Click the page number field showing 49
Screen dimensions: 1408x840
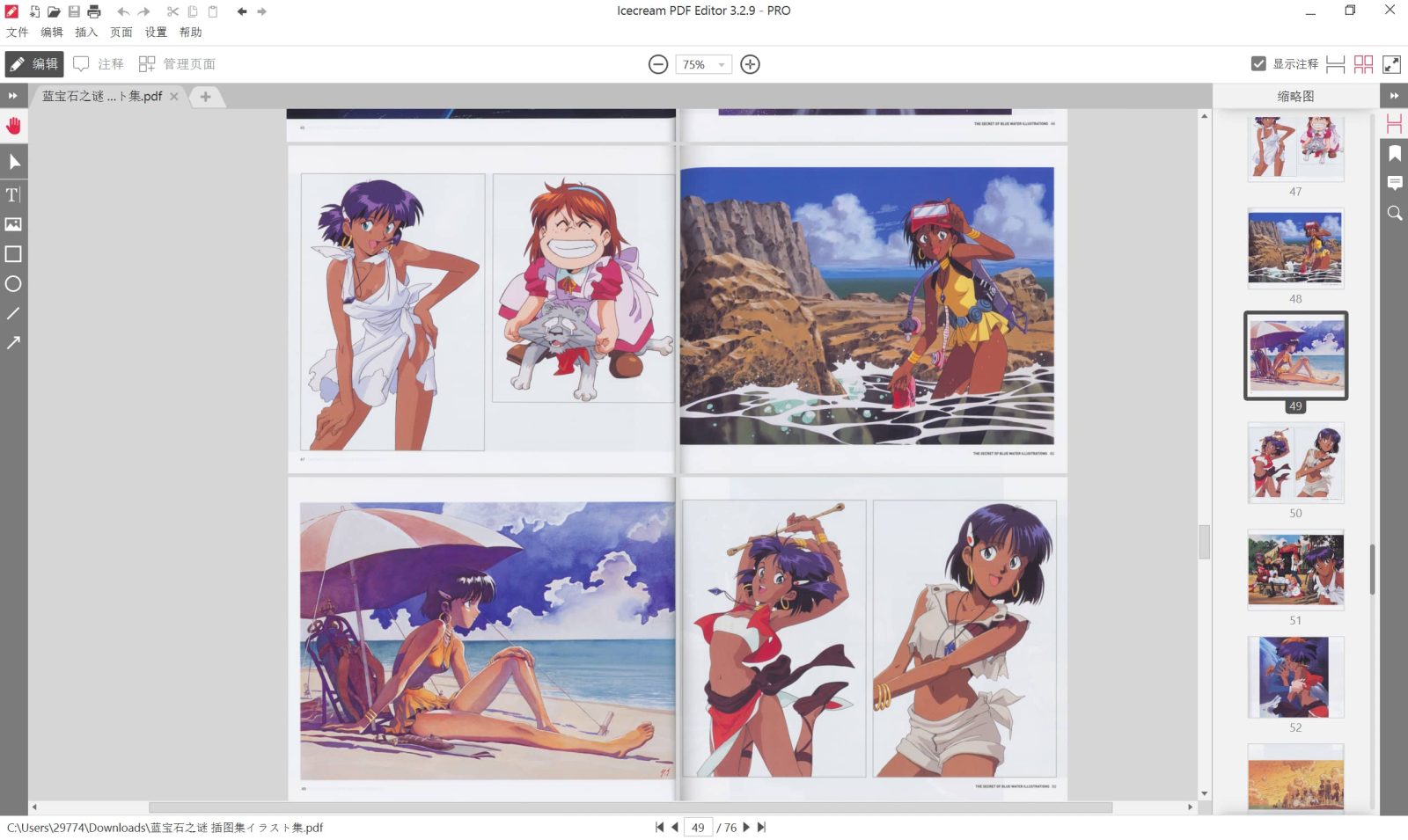698,827
